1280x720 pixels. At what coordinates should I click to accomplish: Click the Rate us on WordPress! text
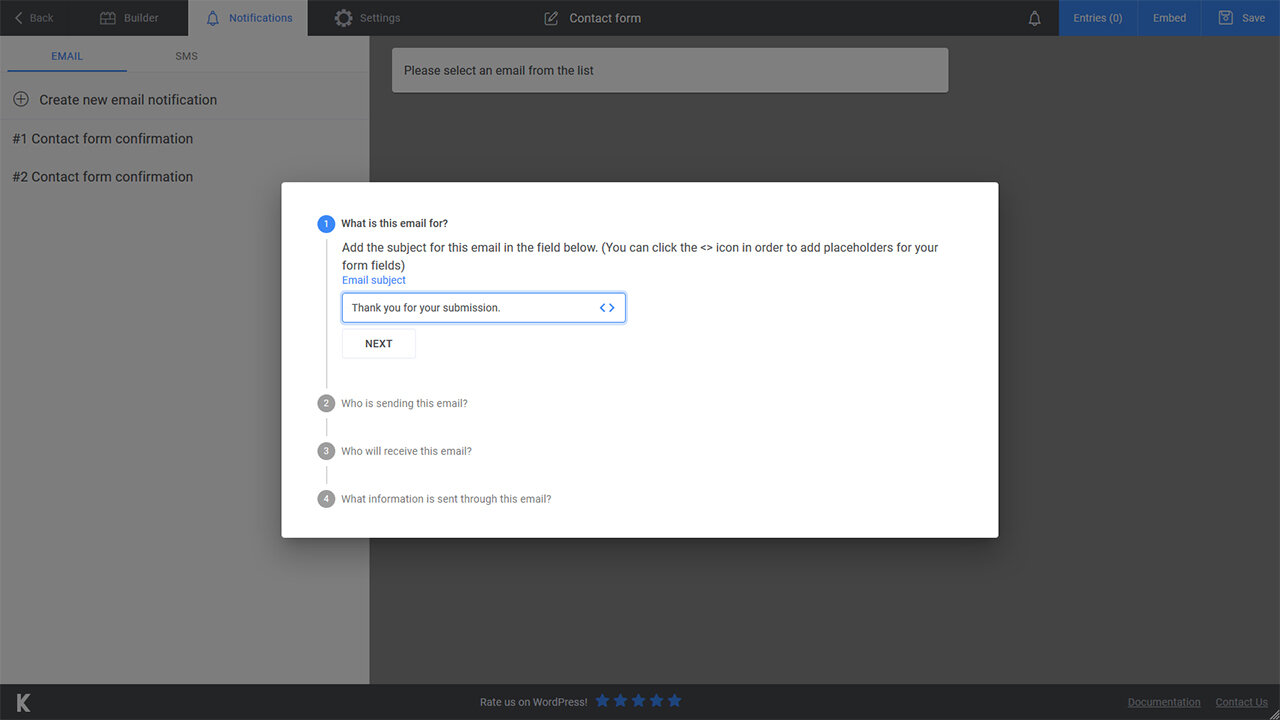(x=534, y=702)
